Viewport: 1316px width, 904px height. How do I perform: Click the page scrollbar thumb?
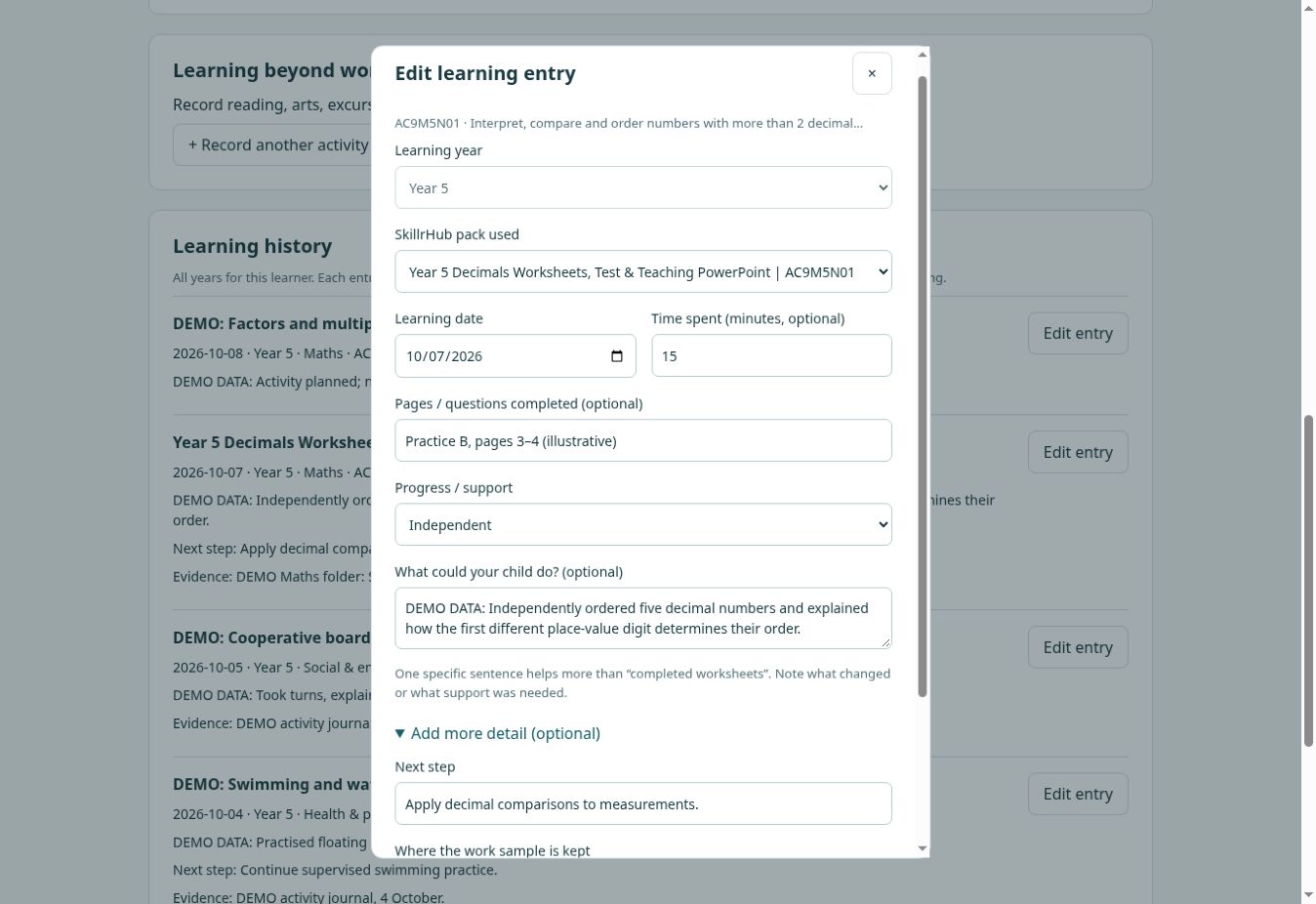coord(1308,581)
